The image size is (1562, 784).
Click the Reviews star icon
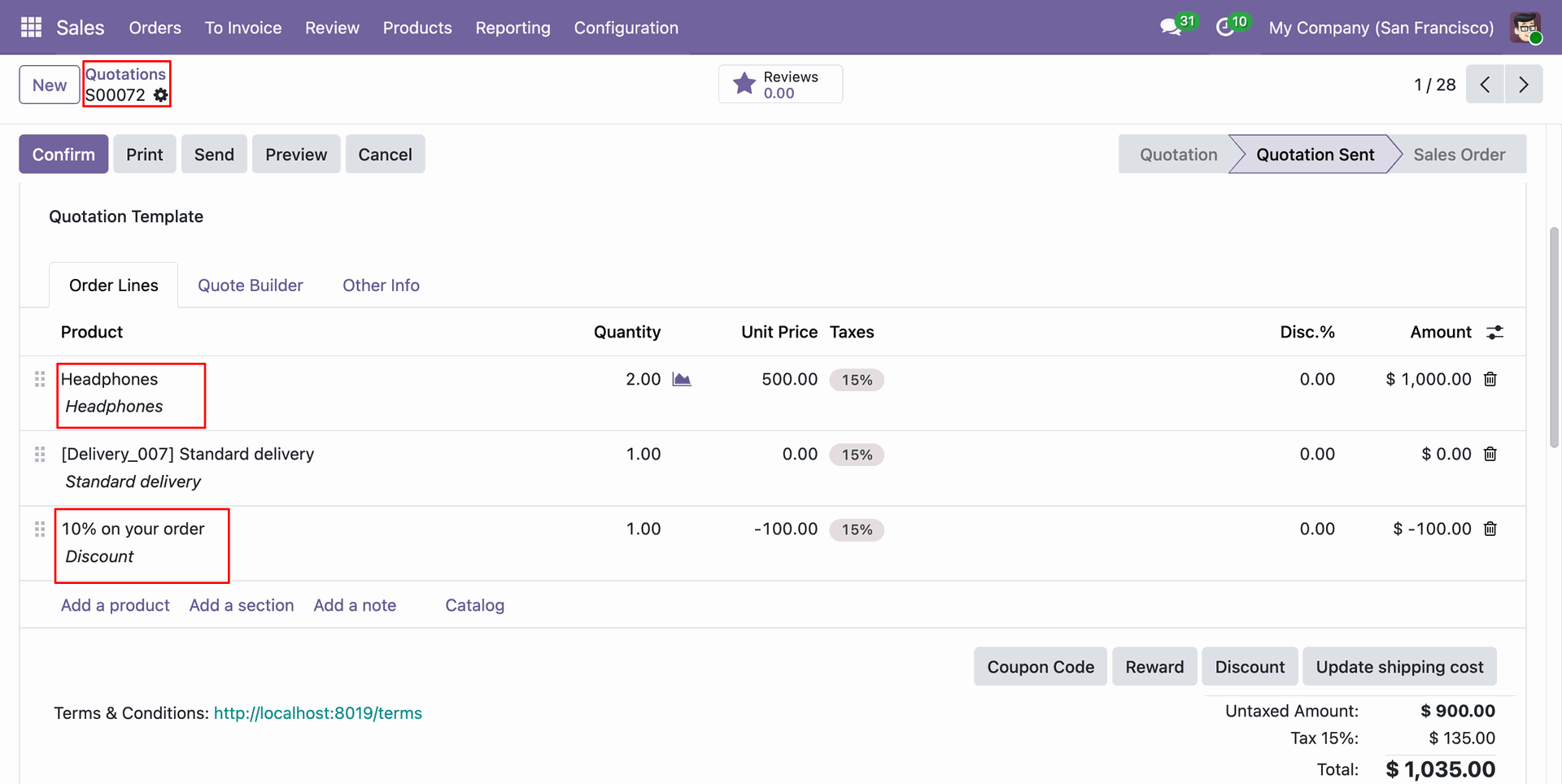(744, 84)
